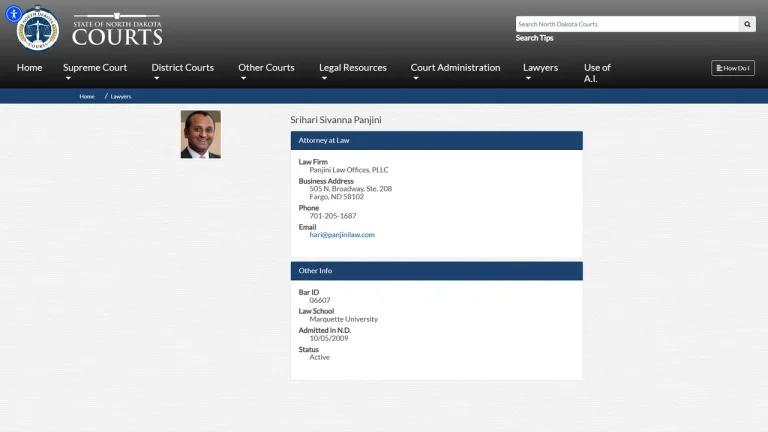
Task: Click the address line 505 N. Broadway, Ste. 208
Action: tap(351, 189)
